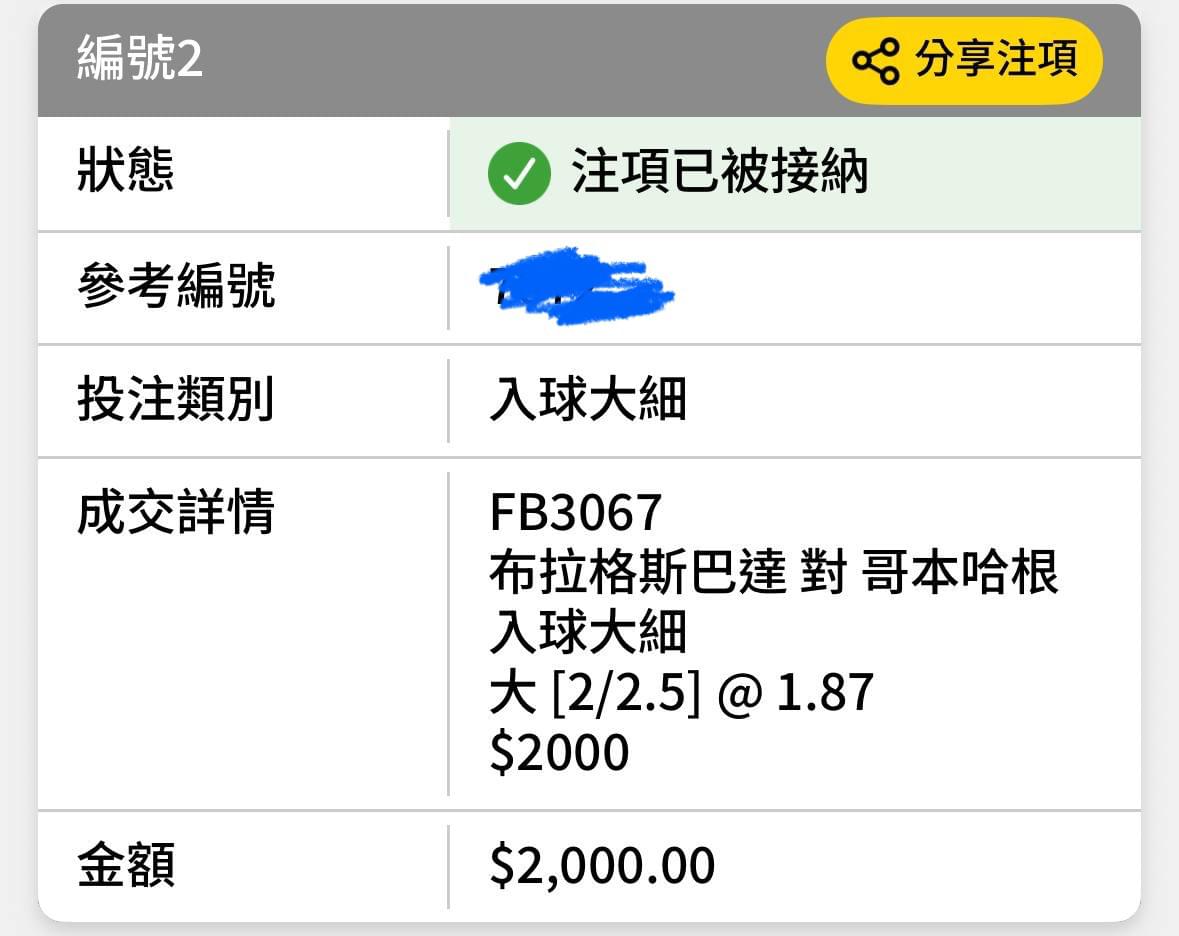Click the 注項已被接納 status text

point(720,171)
